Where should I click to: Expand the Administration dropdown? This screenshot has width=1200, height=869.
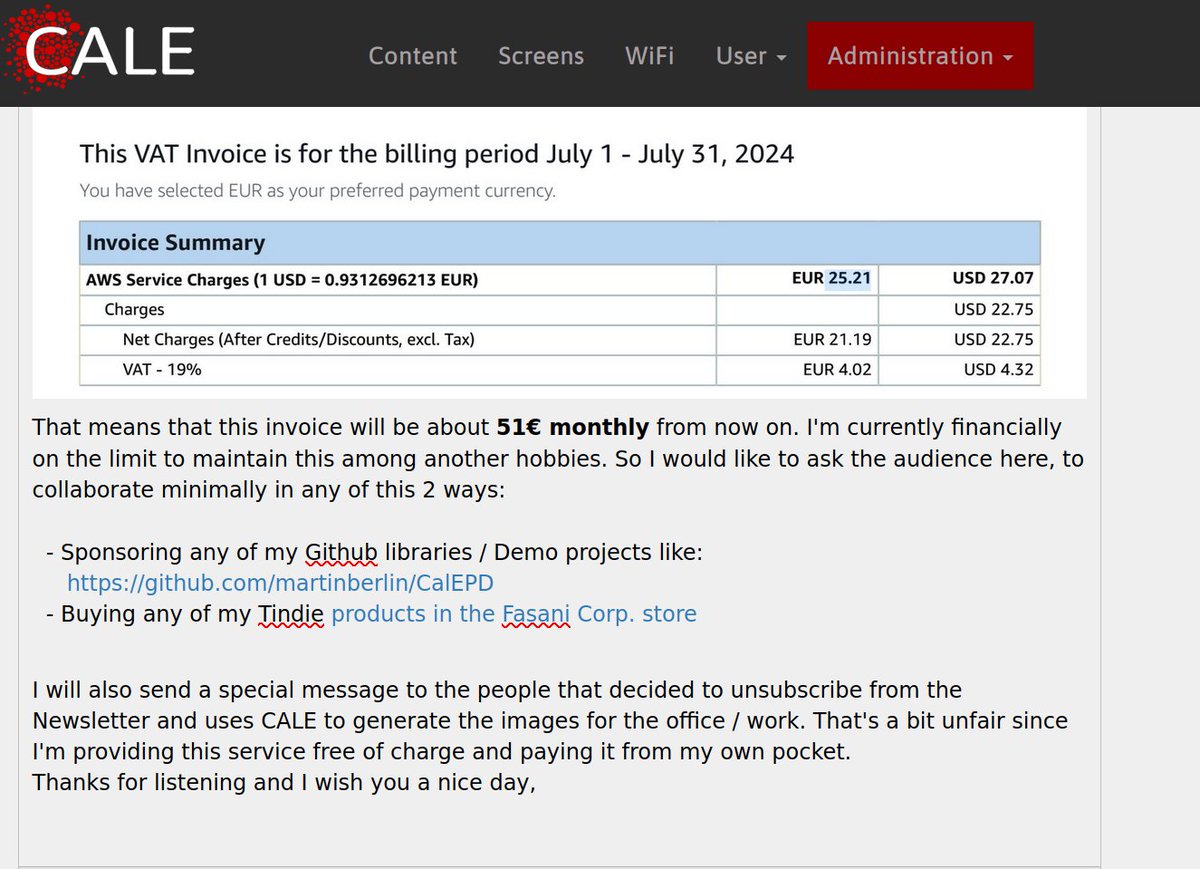pyautogui.click(x=920, y=56)
